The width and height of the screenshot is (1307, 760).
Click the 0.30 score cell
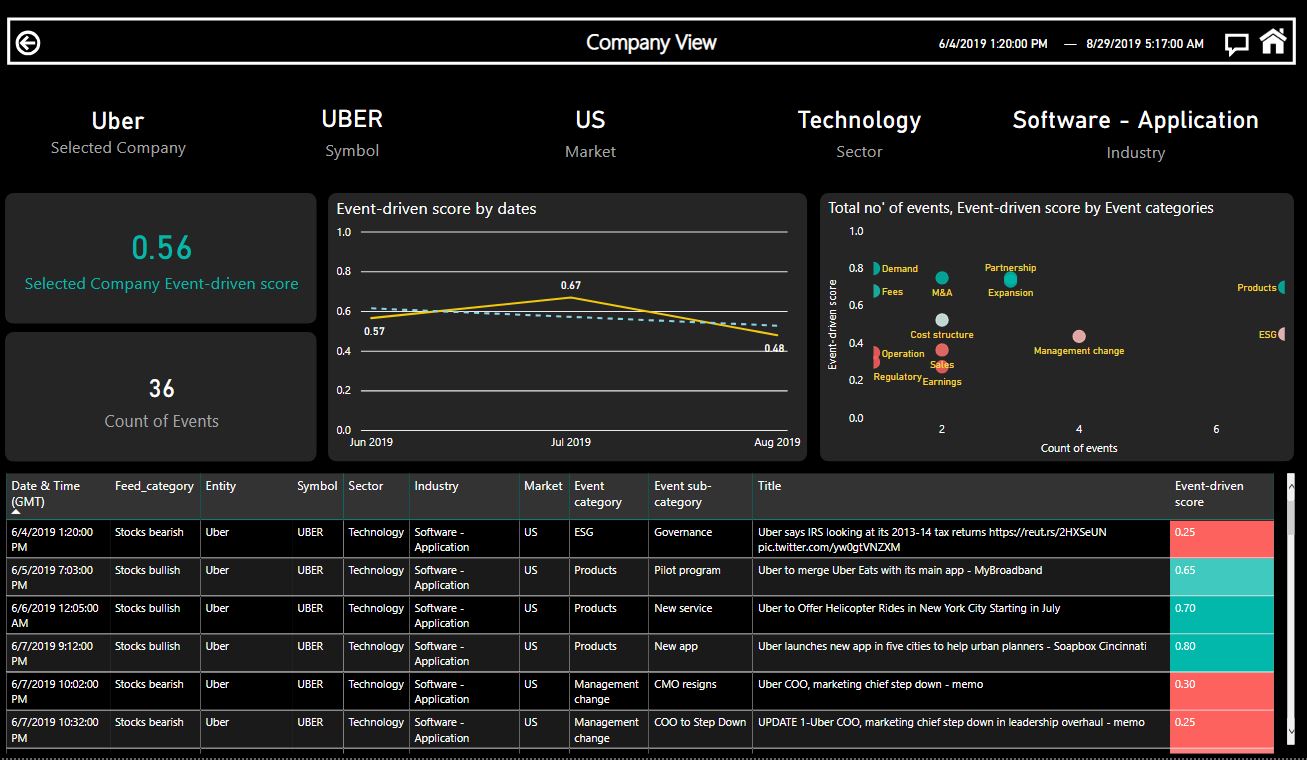1222,691
